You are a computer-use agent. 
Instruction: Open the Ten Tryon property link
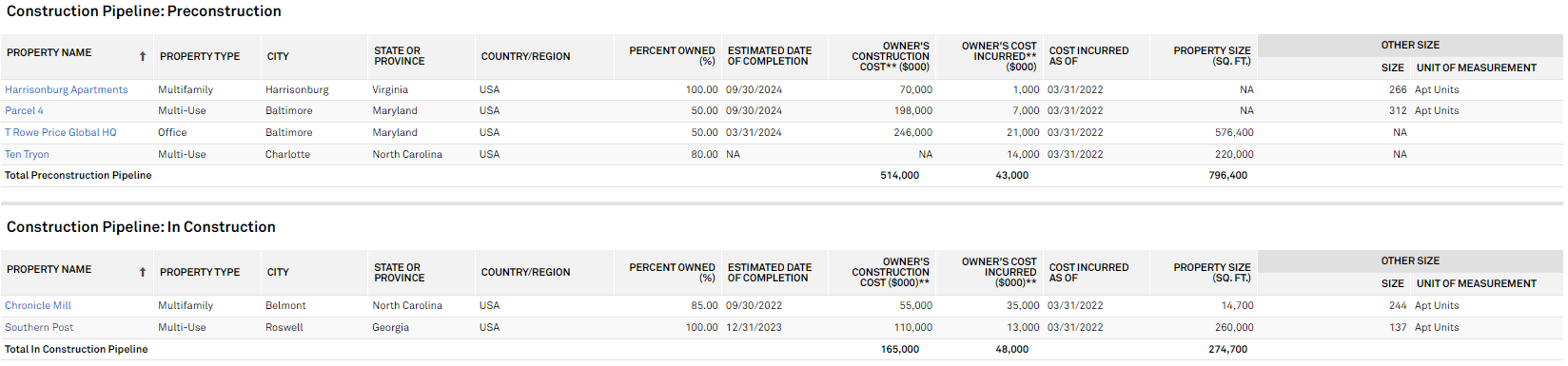(27, 154)
